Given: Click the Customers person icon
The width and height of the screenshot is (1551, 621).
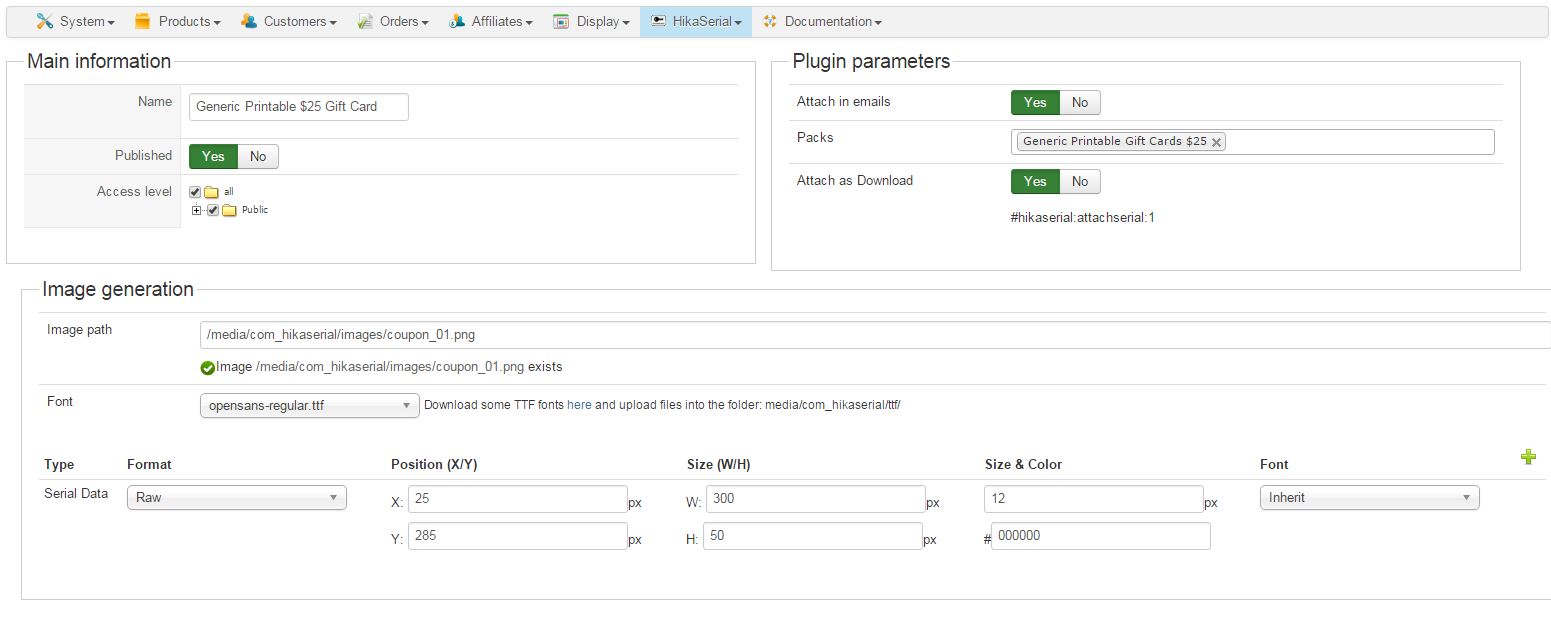Looking at the screenshot, I should (x=249, y=21).
